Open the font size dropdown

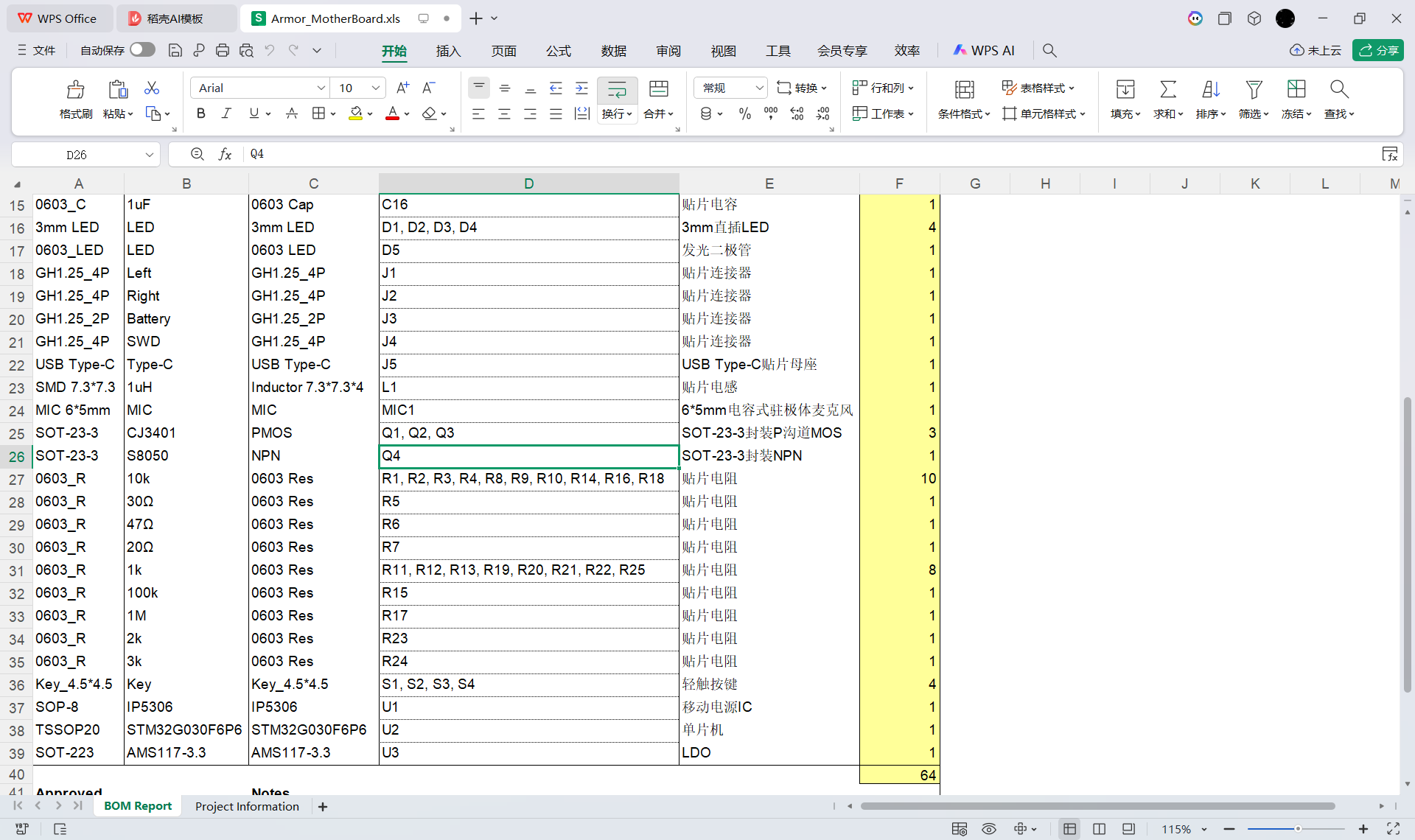point(376,88)
